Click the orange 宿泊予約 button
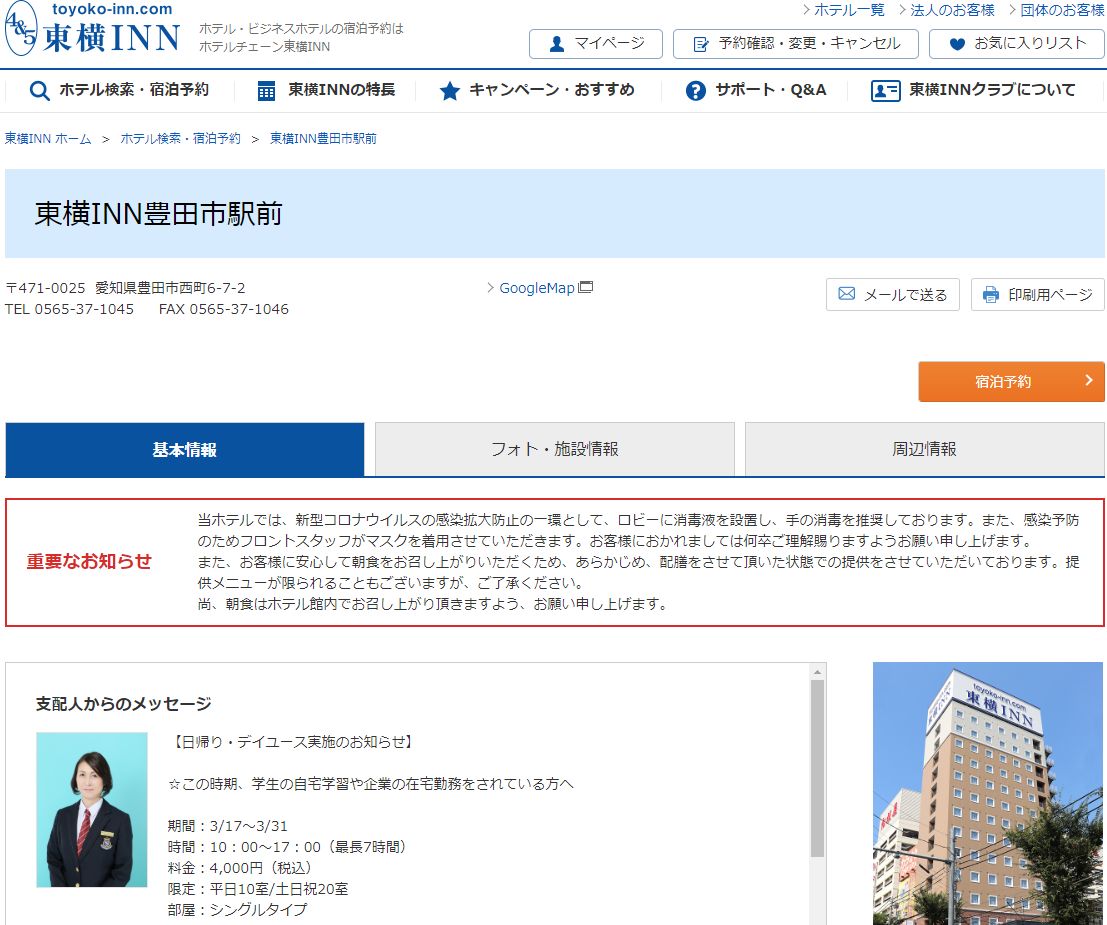1107x925 pixels. (x=1011, y=381)
